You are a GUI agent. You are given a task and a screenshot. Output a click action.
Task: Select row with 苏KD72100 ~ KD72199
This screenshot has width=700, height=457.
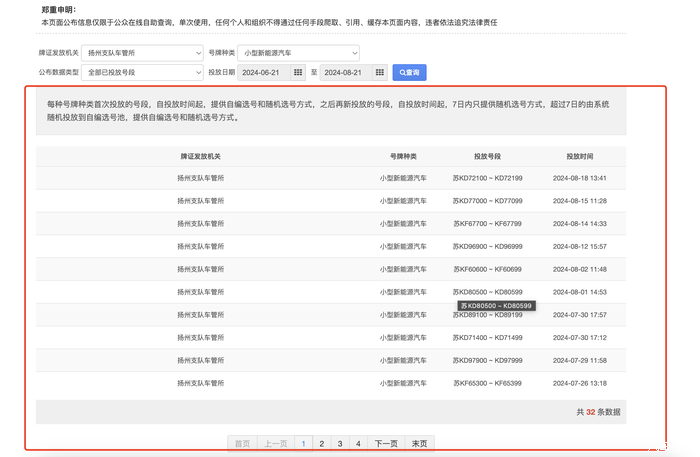(487, 178)
